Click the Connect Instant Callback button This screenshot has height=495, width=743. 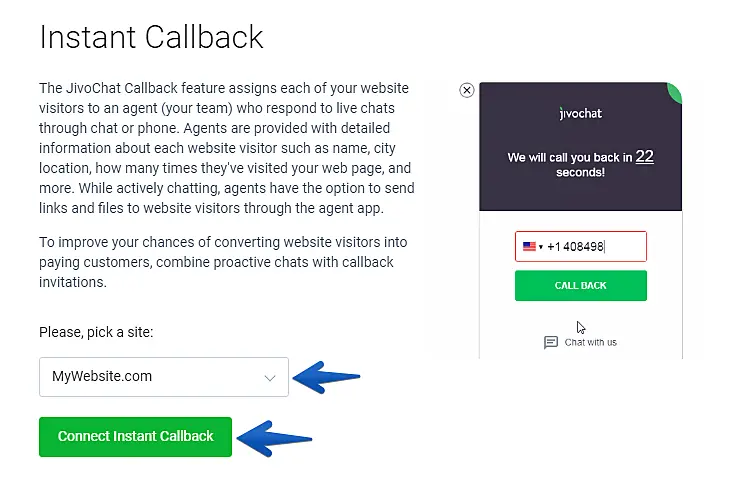[x=135, y=437]
